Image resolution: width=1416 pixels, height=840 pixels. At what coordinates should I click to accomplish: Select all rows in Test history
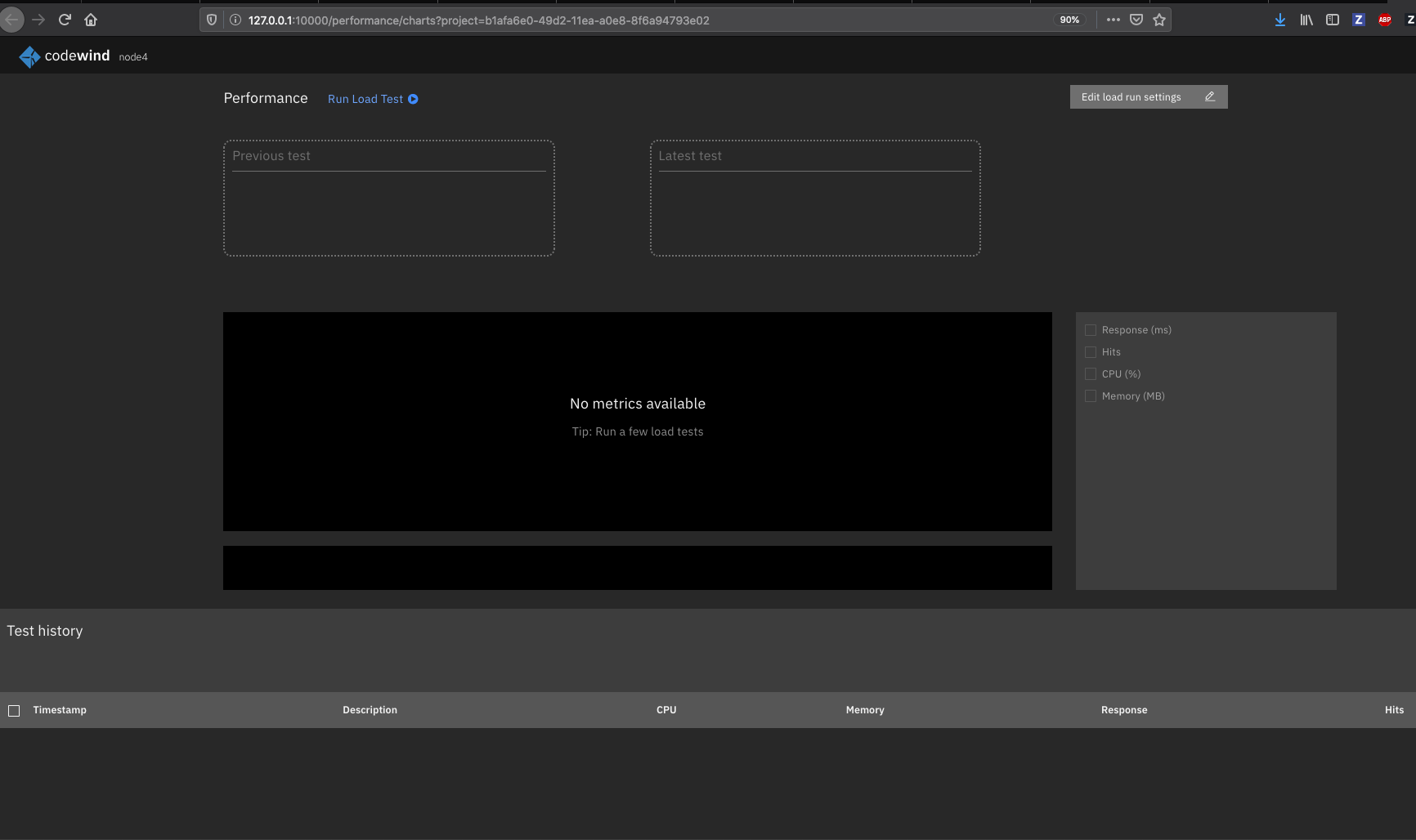(x=14, y=710)
